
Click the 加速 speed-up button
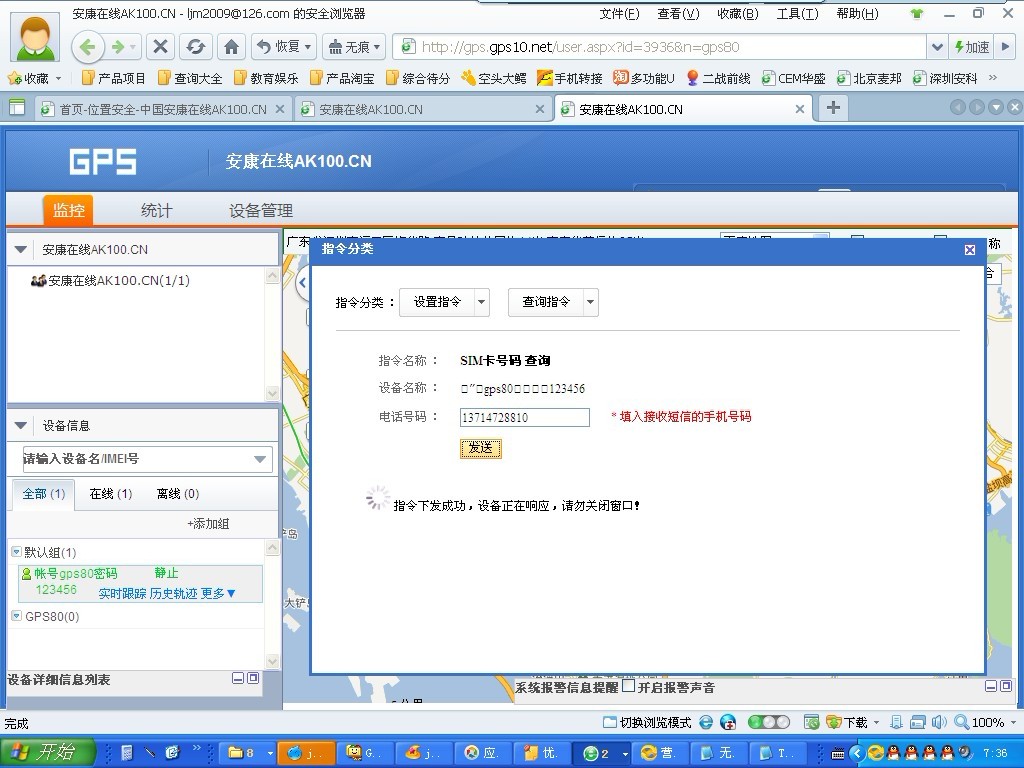[972, 47]
